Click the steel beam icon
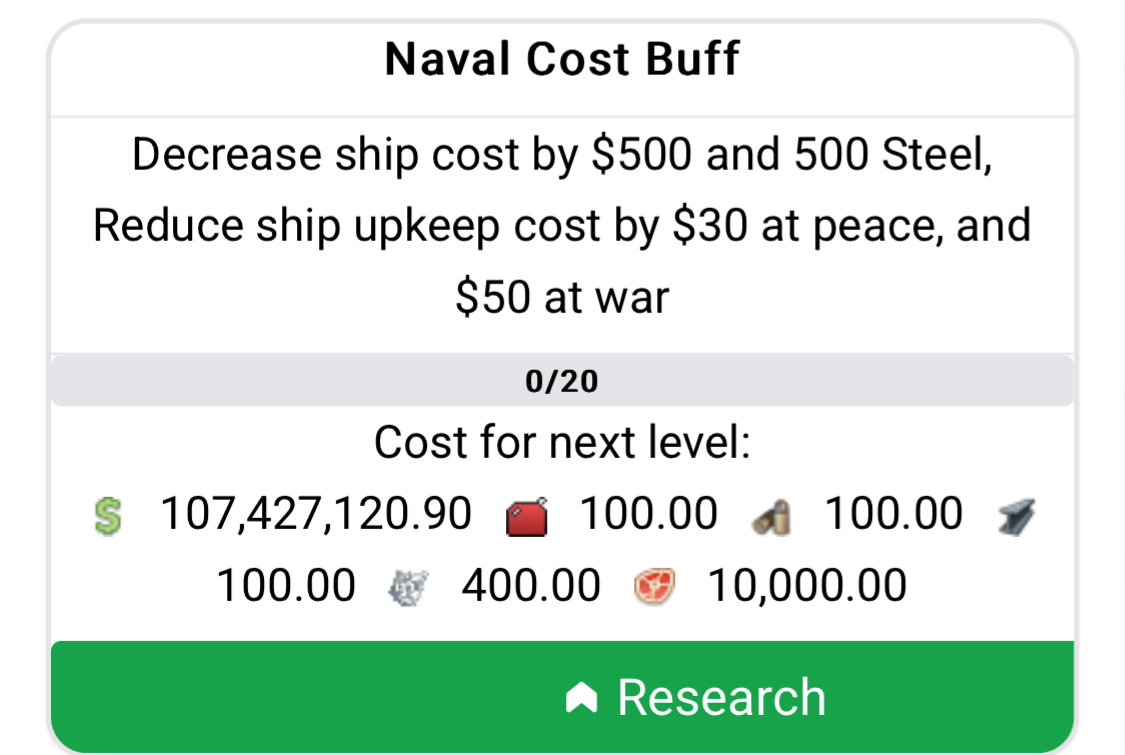Image resolution: width=1125 pixels, height=755 pixels. tap(1017, 517)
